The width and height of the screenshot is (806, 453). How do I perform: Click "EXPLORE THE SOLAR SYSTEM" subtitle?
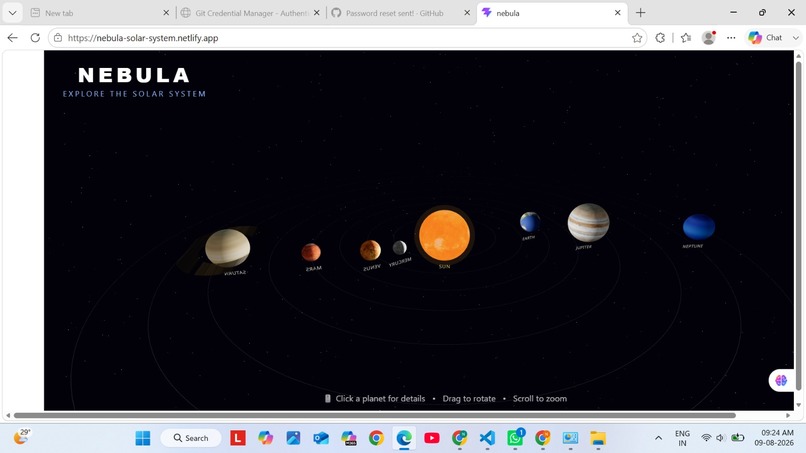[x=134, y=94]
